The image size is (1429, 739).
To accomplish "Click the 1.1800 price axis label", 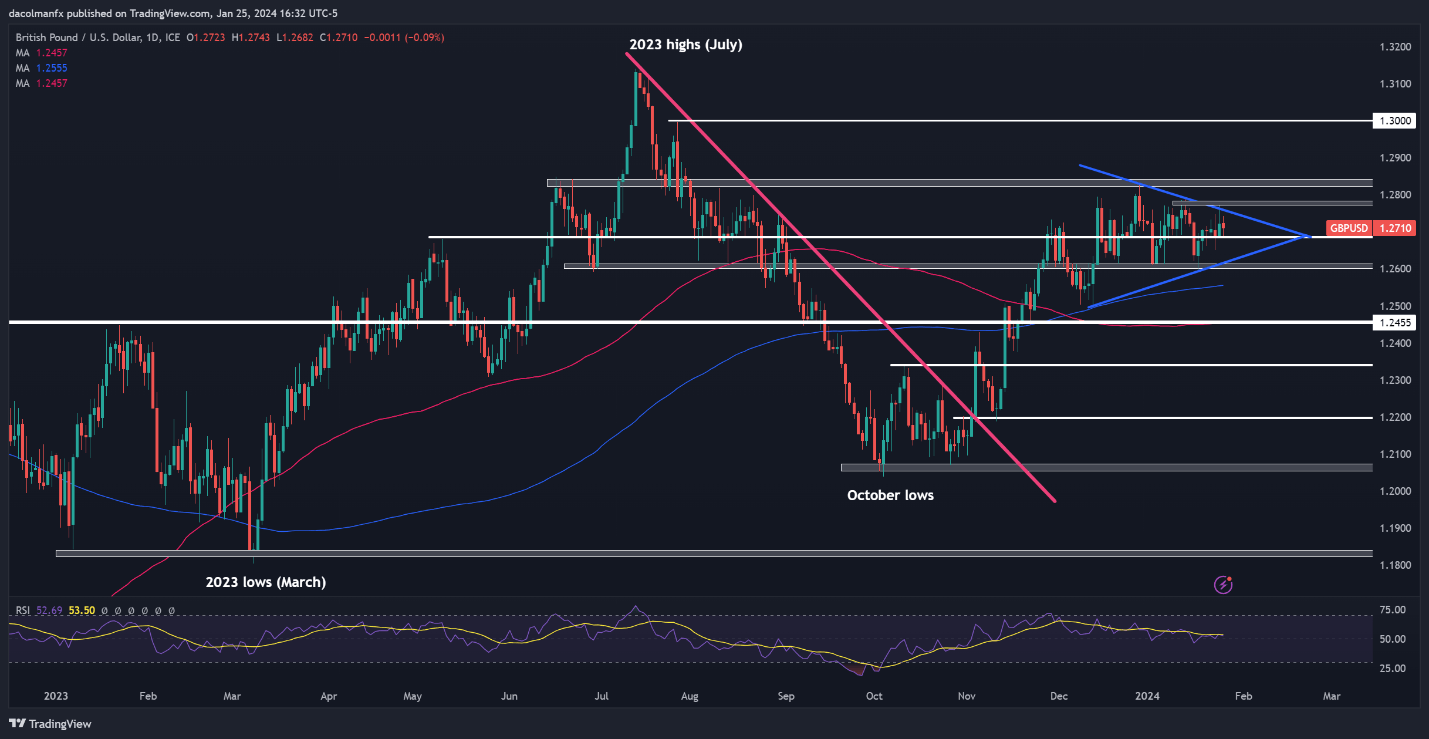I will (1394, 565).
